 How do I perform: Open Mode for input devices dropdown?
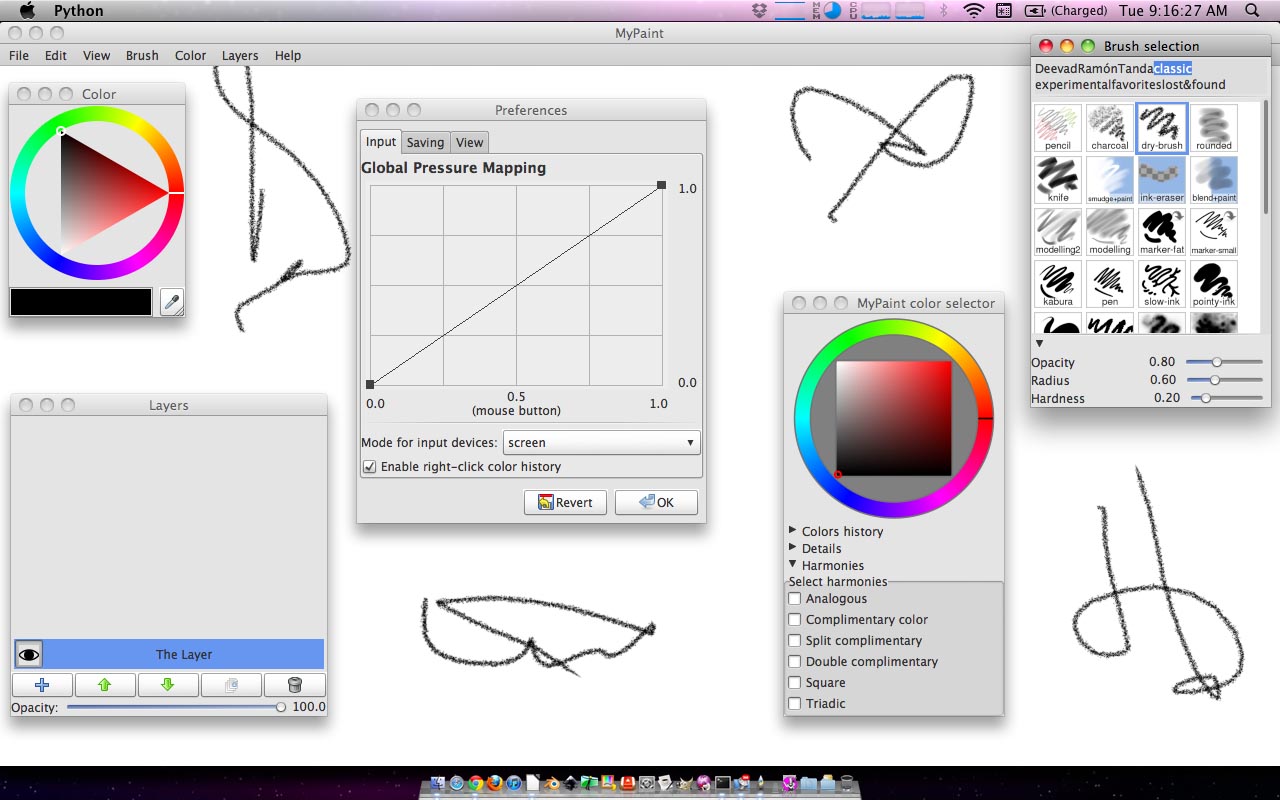601,442
